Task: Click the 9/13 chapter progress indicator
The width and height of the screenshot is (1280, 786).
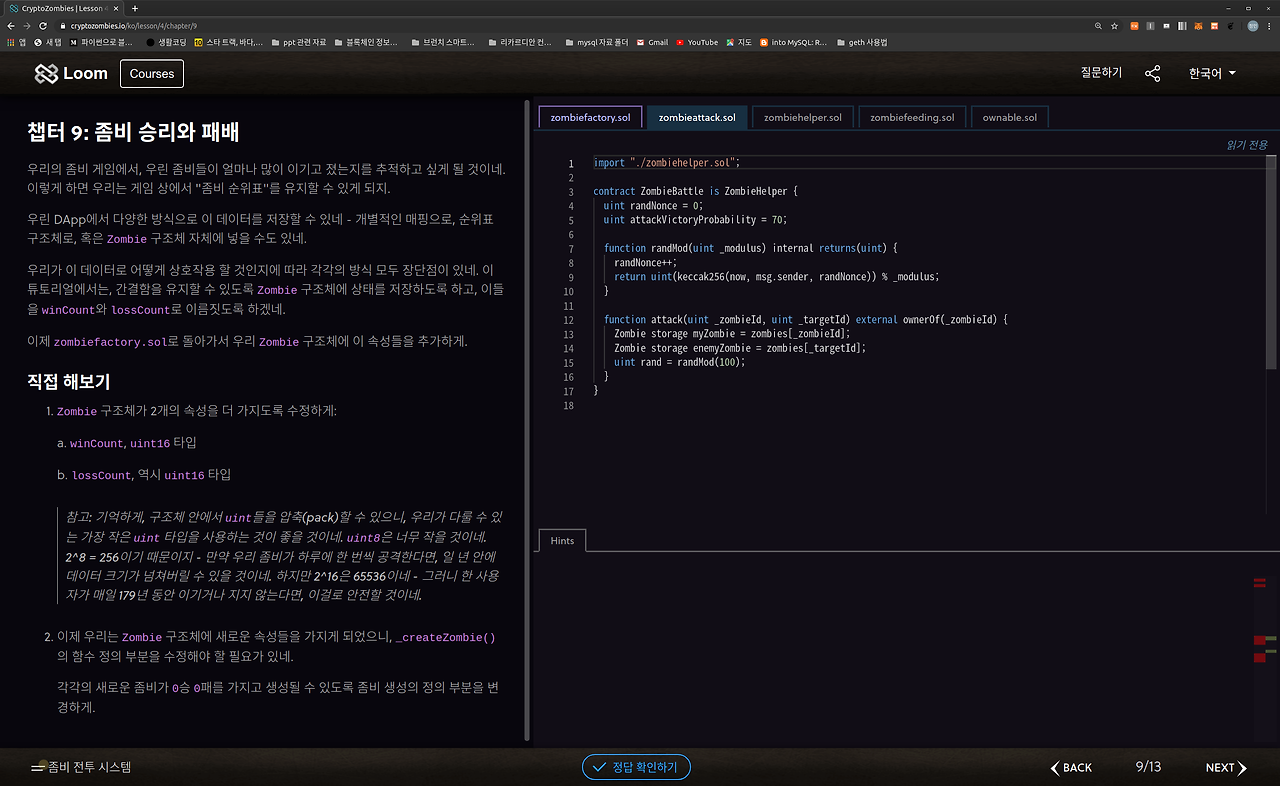Action: click(x=1148, y=767)
